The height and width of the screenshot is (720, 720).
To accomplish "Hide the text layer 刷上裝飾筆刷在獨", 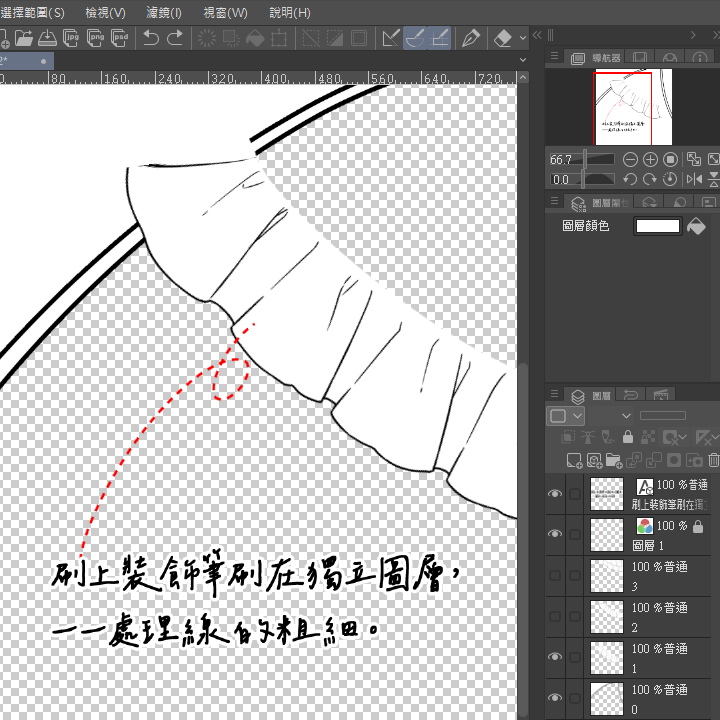I will 555,494.
